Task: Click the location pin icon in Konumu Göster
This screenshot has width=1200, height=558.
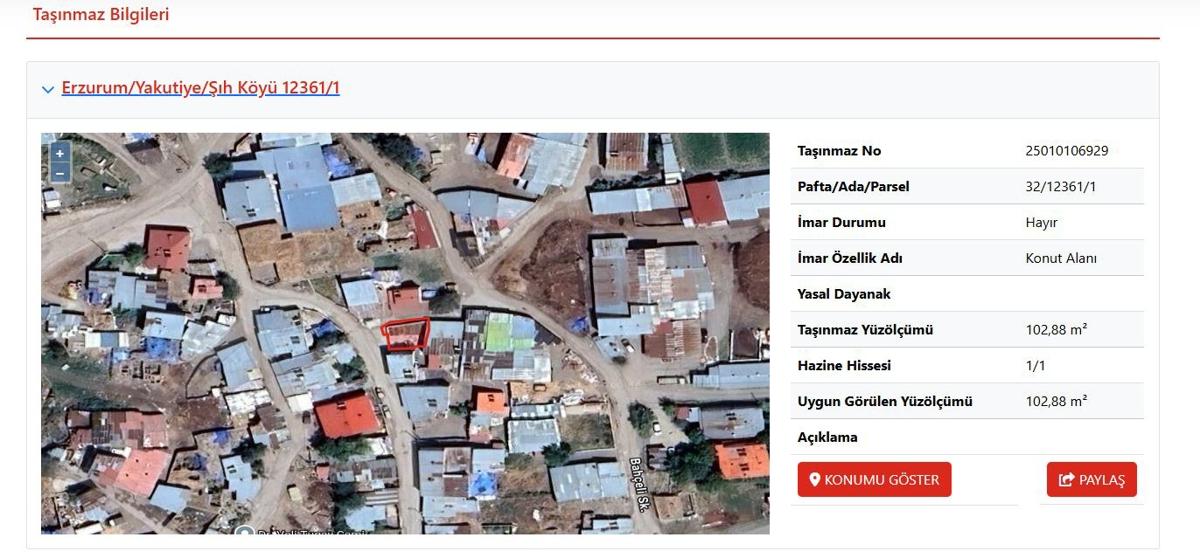Action: point(815,480)
